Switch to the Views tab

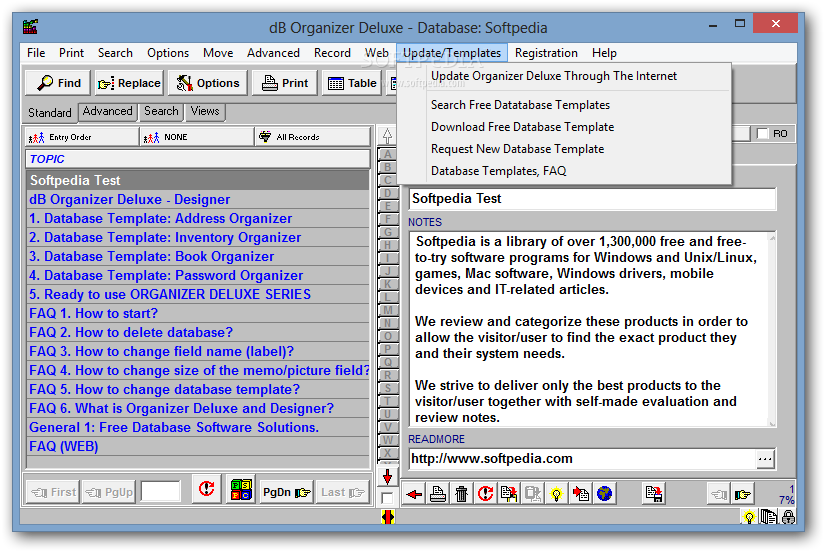(205, 112)
